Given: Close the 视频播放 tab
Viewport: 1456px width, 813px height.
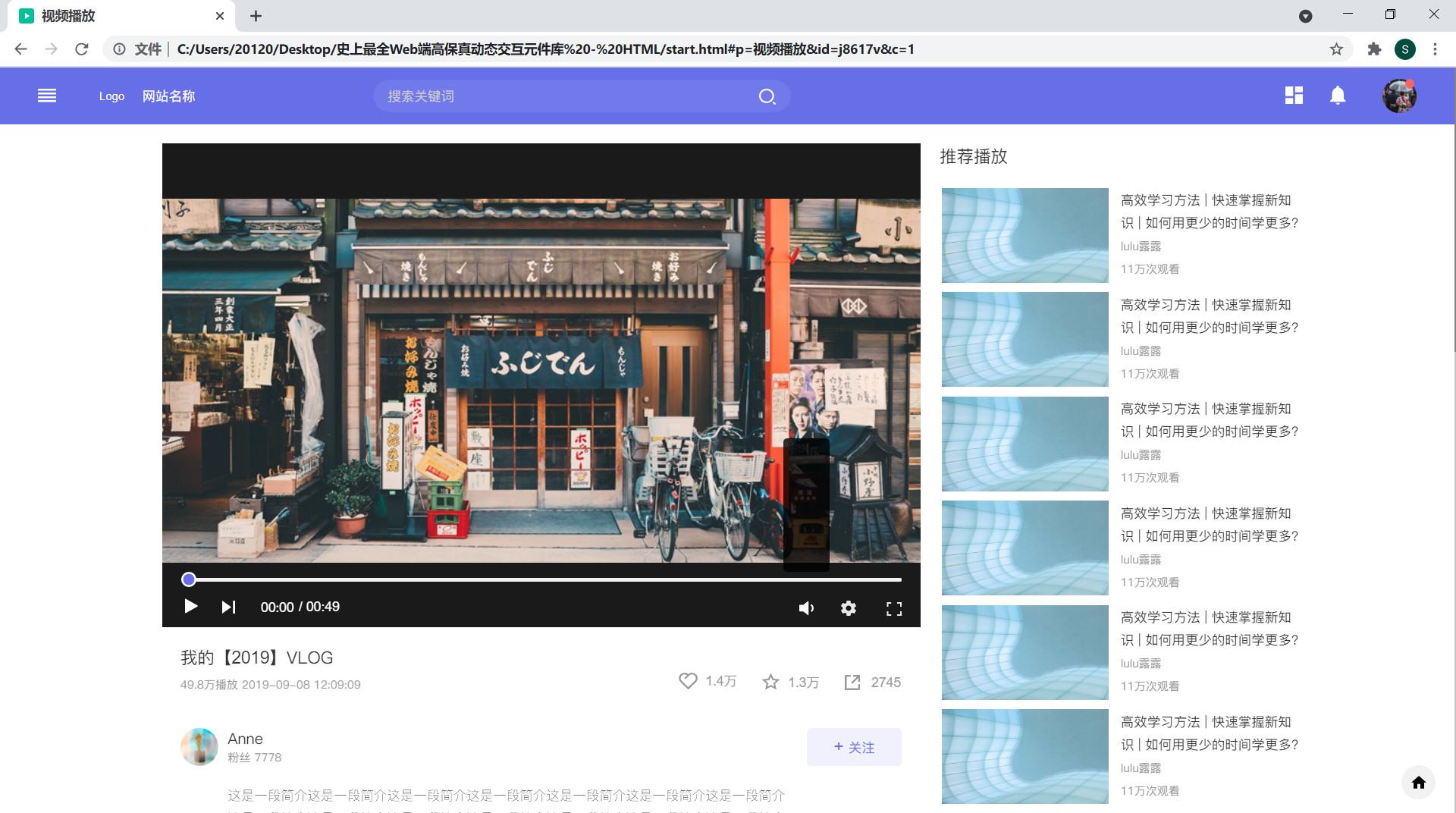Looking at the screenshot, I should (x=220, y=16).
